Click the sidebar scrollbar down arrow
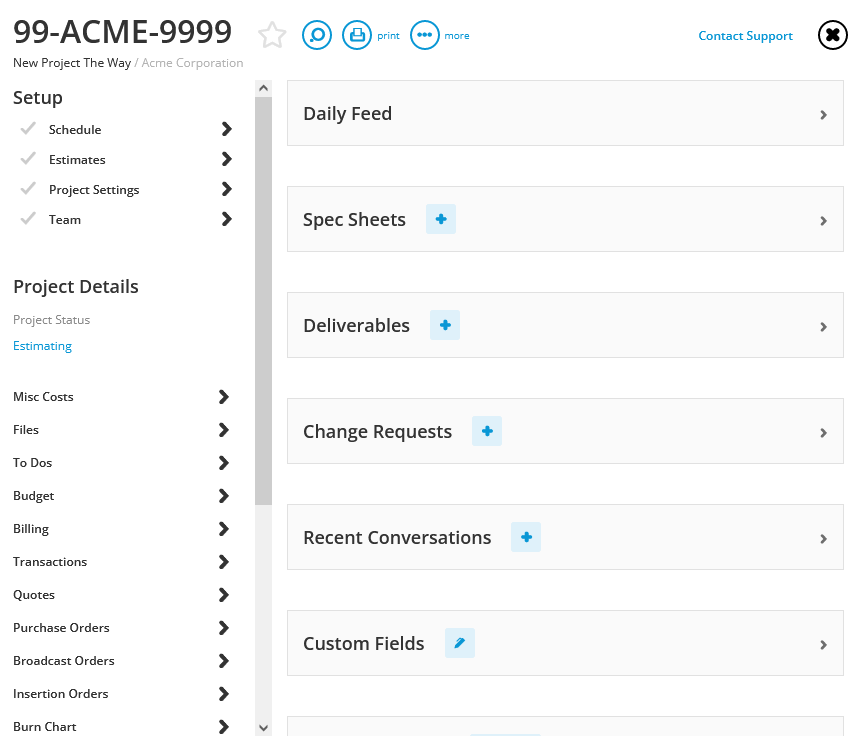The width and height of the screenshot is (866, 736). pos(263,727)
